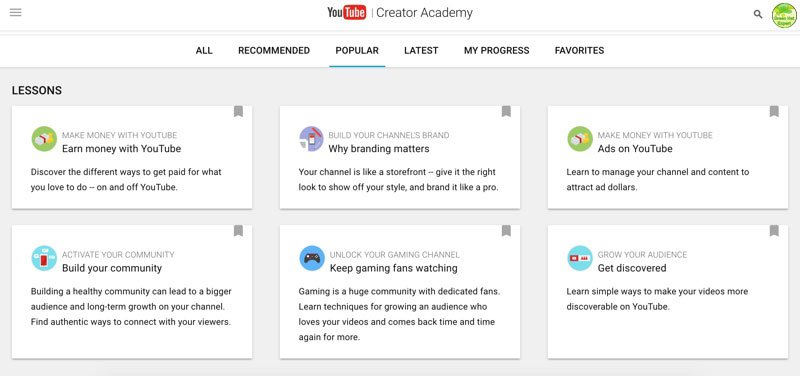Switch to the ALL tab
The image size is (800, 376).
(x=204, y=51)
